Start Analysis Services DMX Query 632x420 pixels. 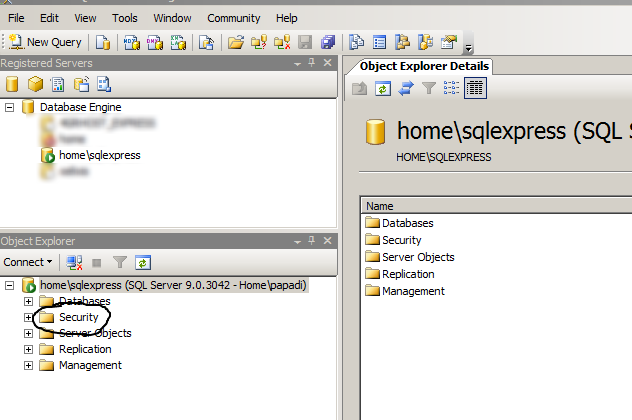155,42
